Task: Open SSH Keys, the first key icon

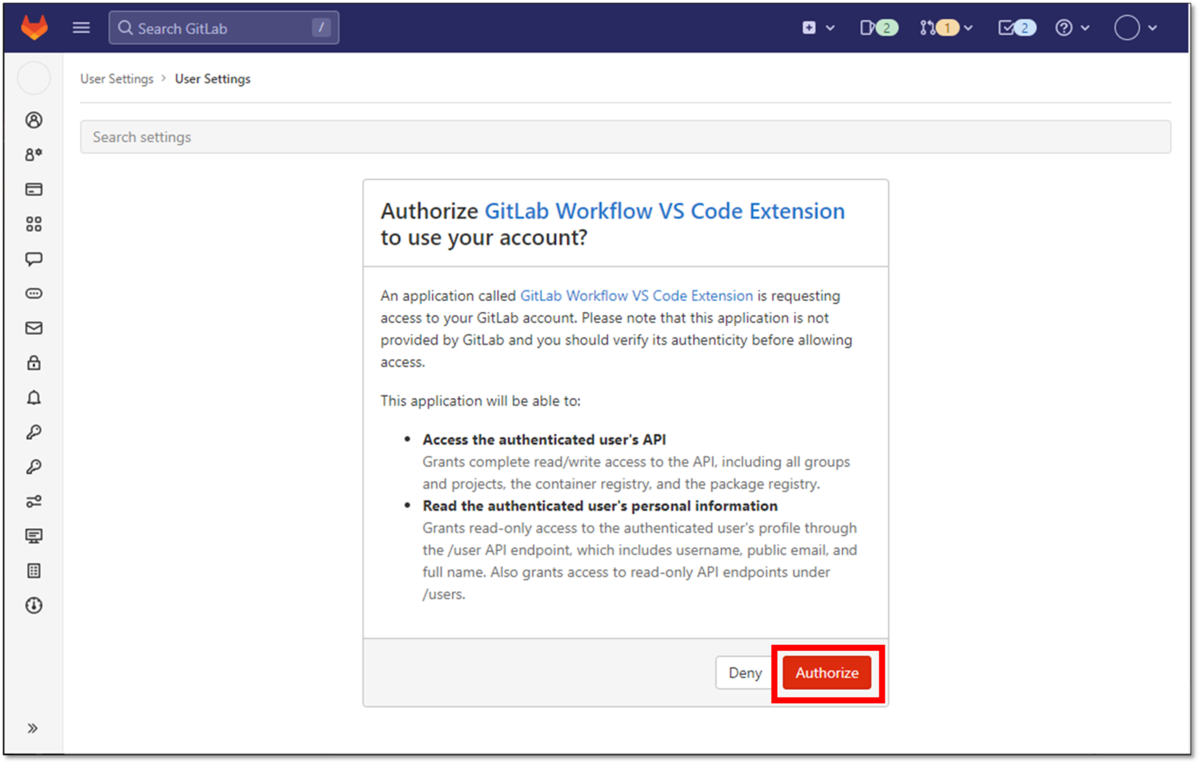Action: click(x=34, y=432)
